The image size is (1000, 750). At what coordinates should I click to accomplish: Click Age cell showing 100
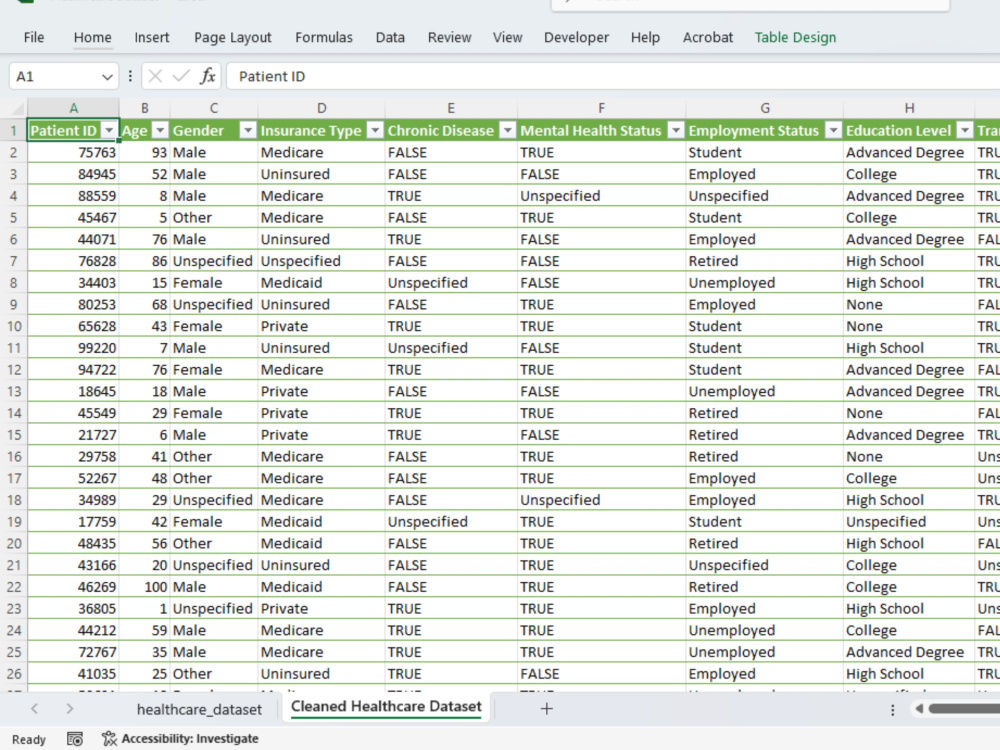pos(145,587)
